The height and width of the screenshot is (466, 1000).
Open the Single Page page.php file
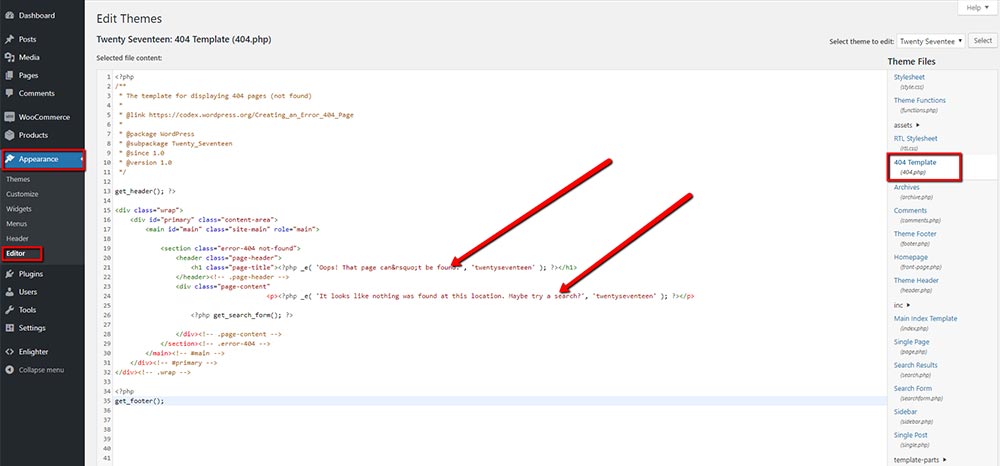click(911, 342)
